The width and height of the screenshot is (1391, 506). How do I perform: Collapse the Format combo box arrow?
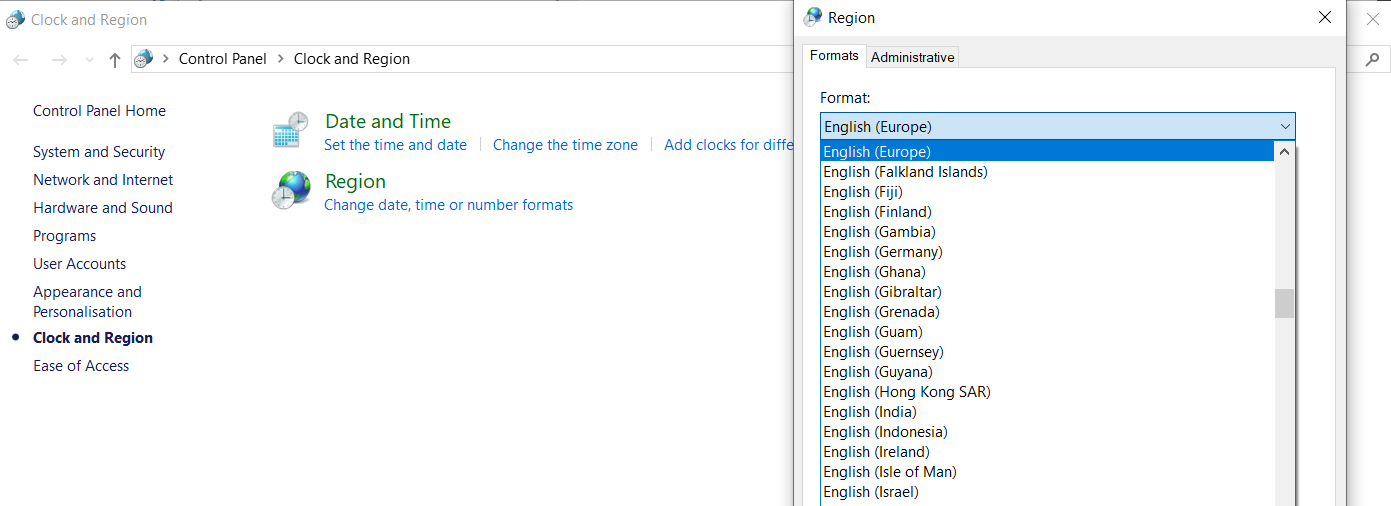pos(1285,127)
